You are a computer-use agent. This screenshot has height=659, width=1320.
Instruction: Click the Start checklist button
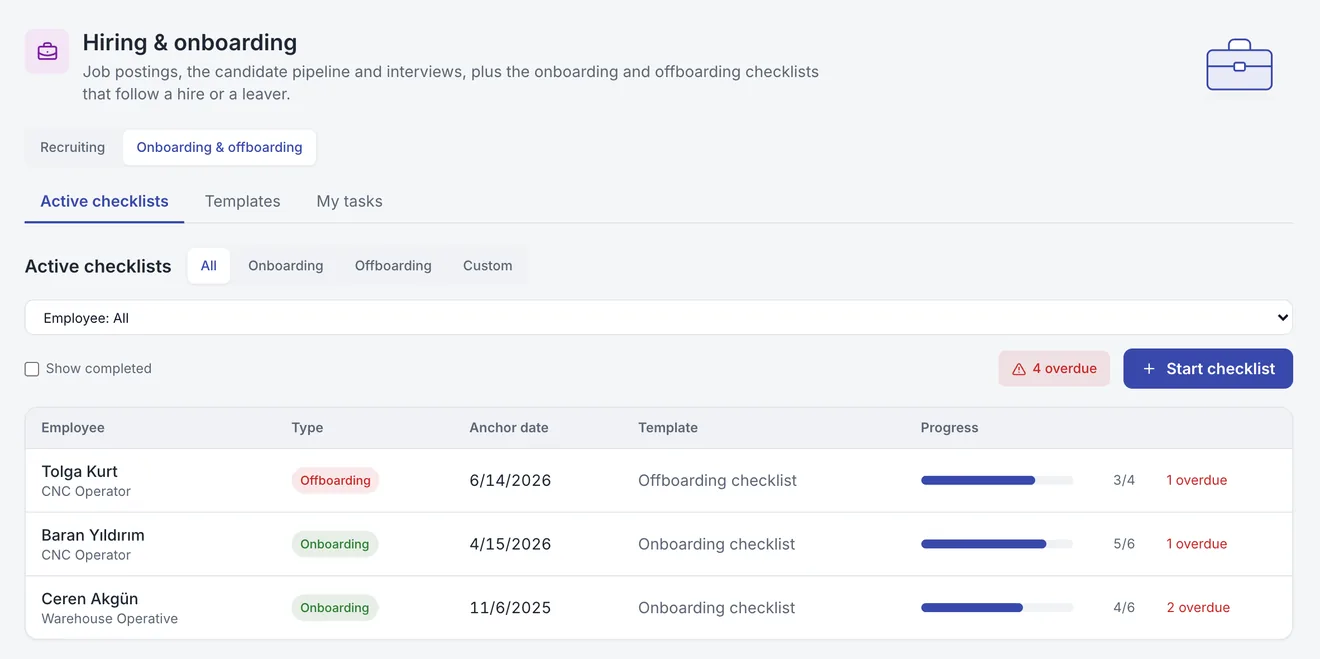(1208, 369)
